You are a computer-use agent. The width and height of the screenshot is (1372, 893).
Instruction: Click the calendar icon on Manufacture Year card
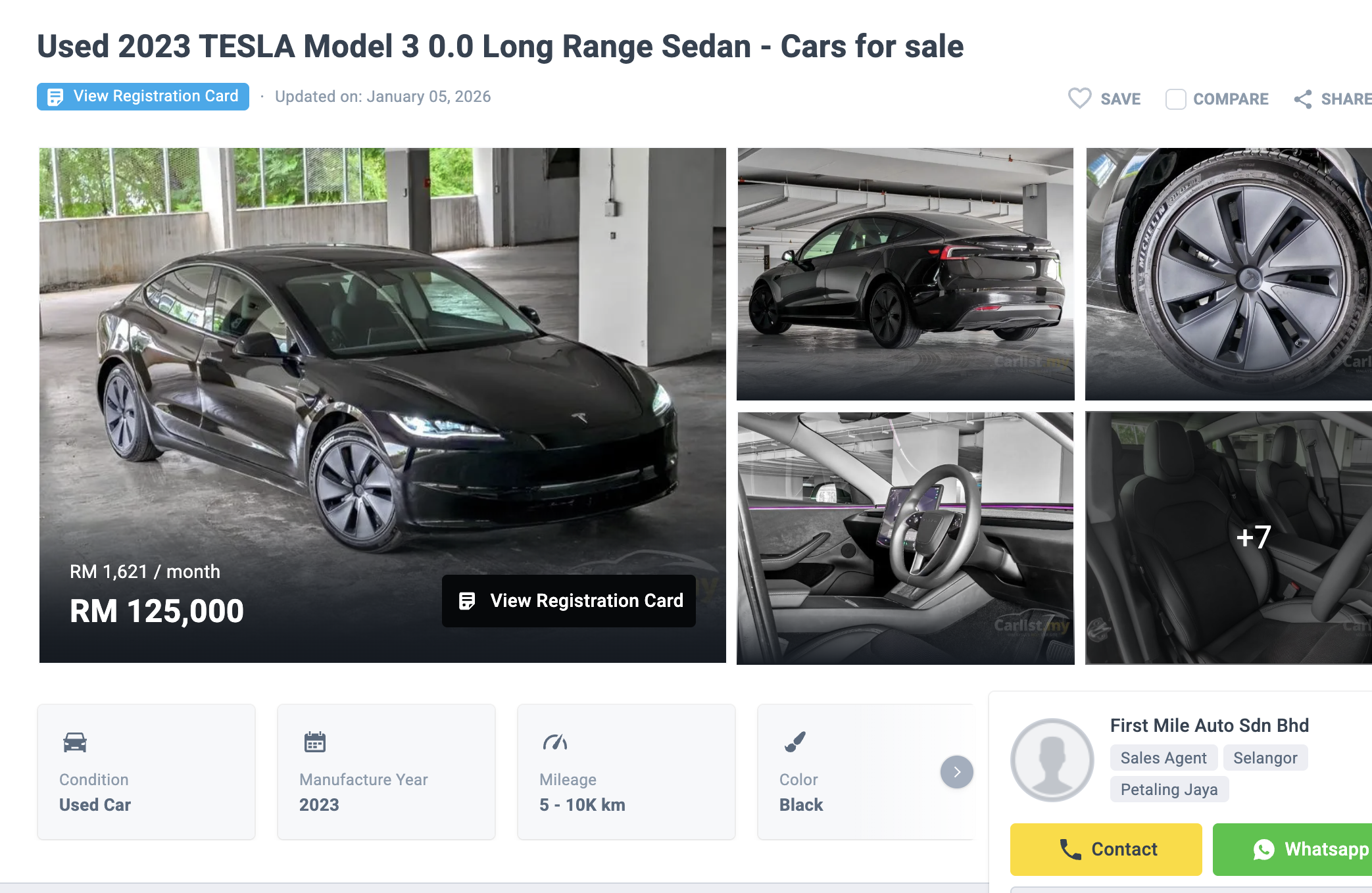314,741
